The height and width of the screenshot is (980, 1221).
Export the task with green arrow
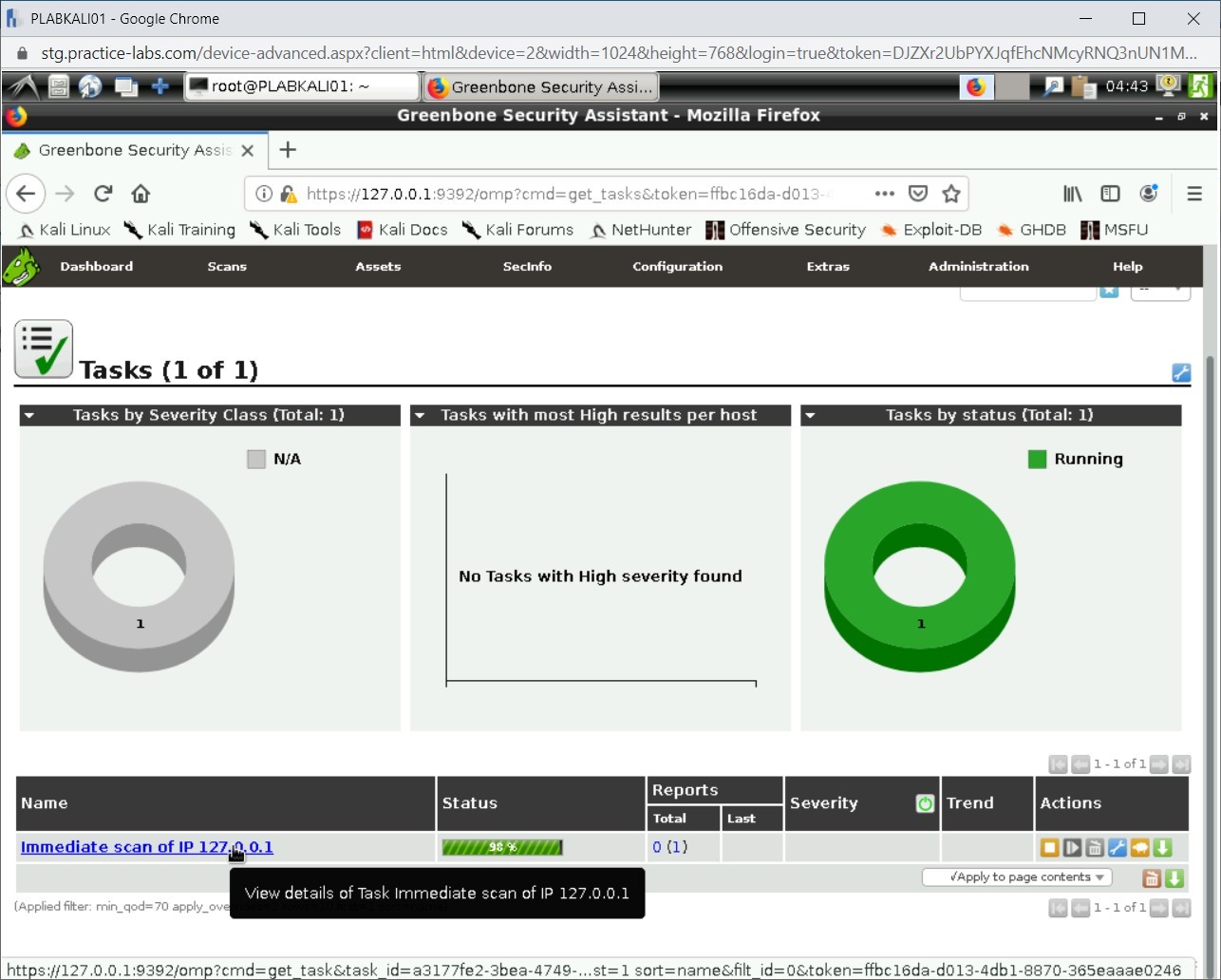pos(1163,848)
